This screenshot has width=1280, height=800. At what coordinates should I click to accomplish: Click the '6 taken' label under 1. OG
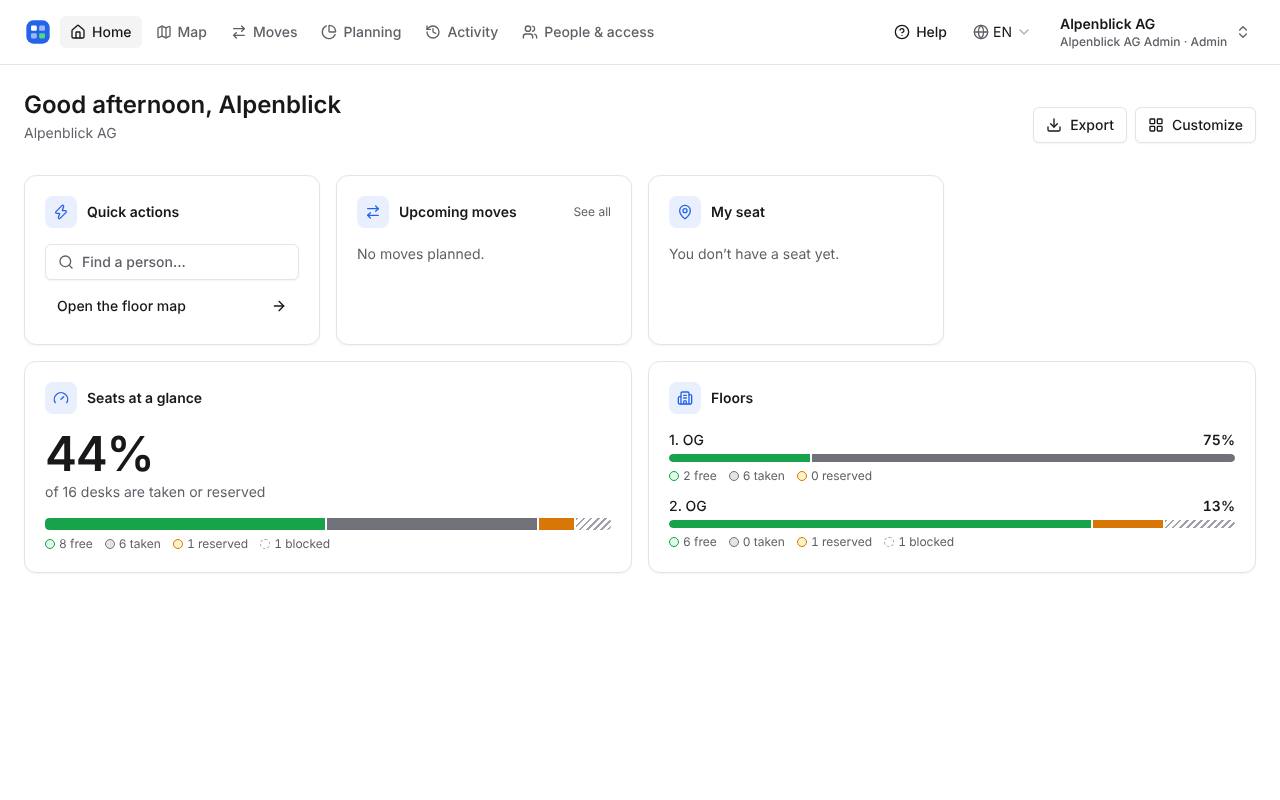click(757, 476)
